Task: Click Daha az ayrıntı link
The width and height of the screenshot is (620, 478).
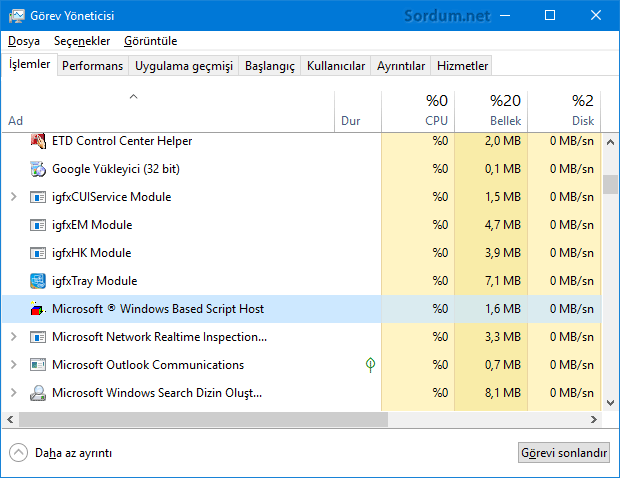Action: tap(74, 453)
